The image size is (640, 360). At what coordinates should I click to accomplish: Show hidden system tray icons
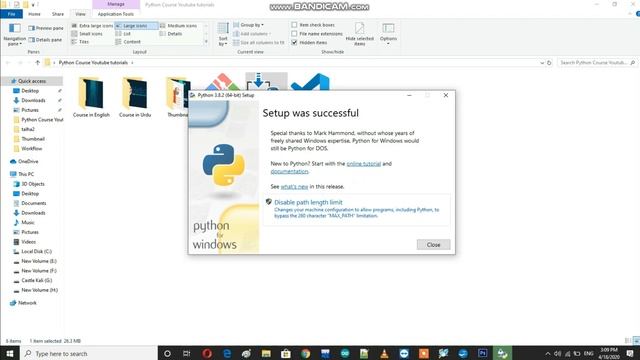pos(548,353)
